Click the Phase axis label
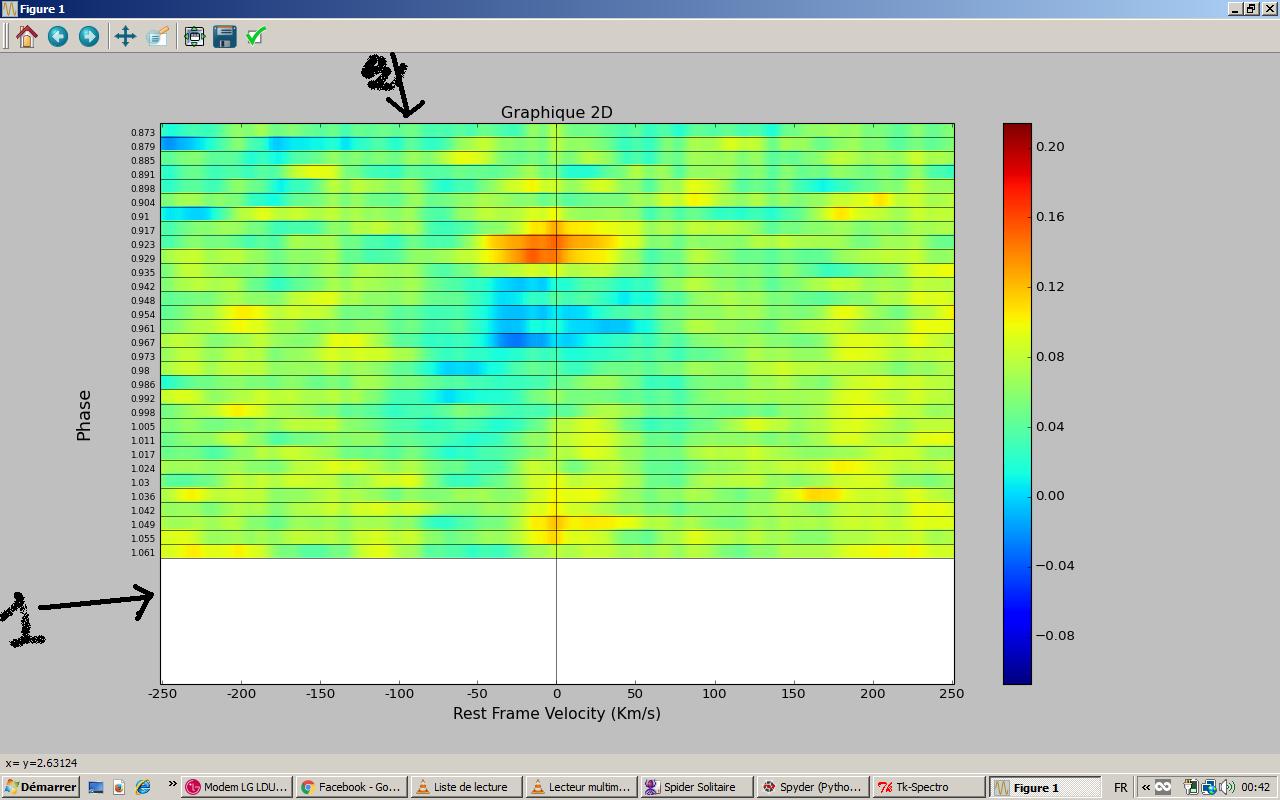The image size is (1280, 800). (x=84, y=415)
